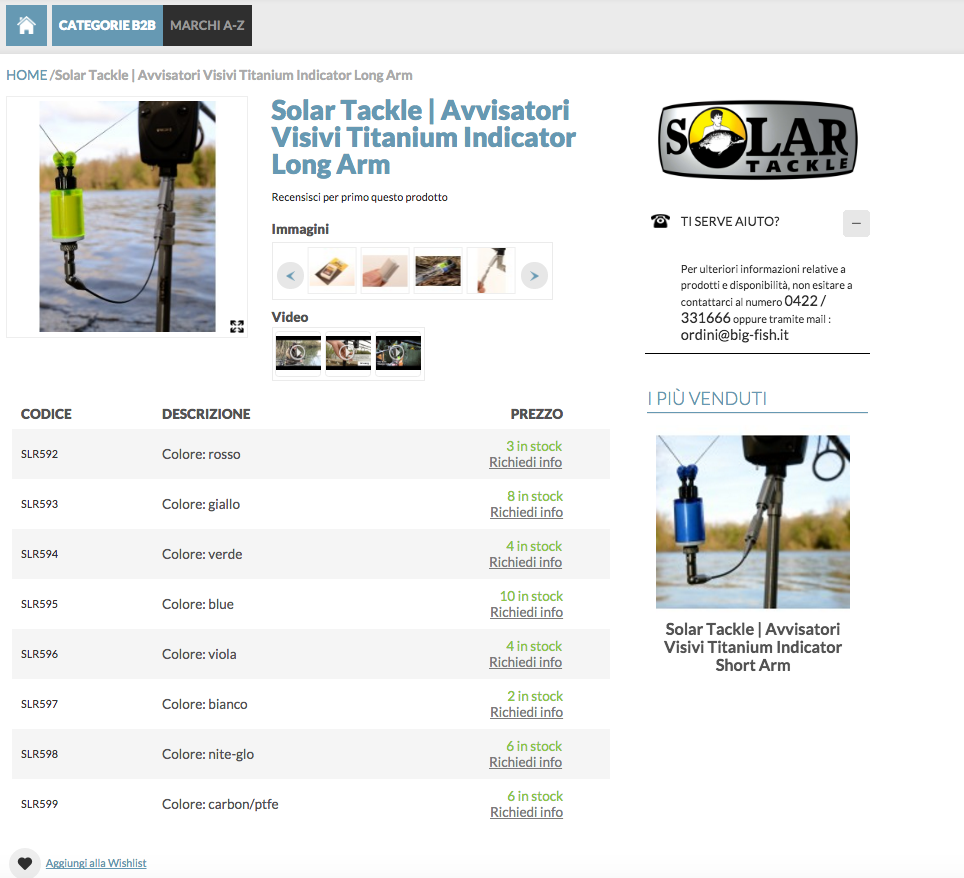The width and height of the screenshot is (964, 878).
Task: Request info for SLR599 carbon/ptfe
Action: tap(526, 812)
